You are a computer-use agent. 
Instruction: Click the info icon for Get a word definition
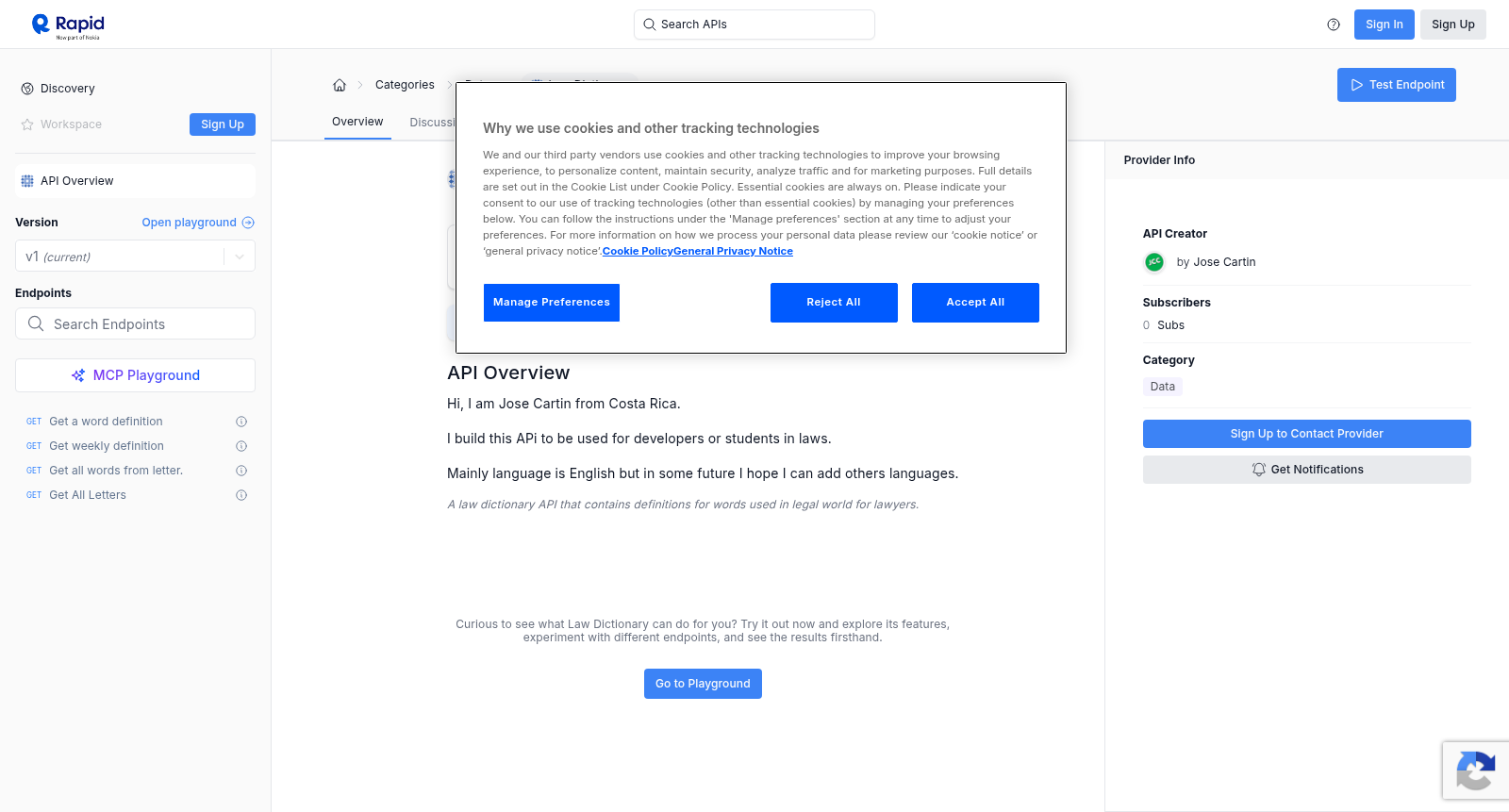tap(241, 422)
